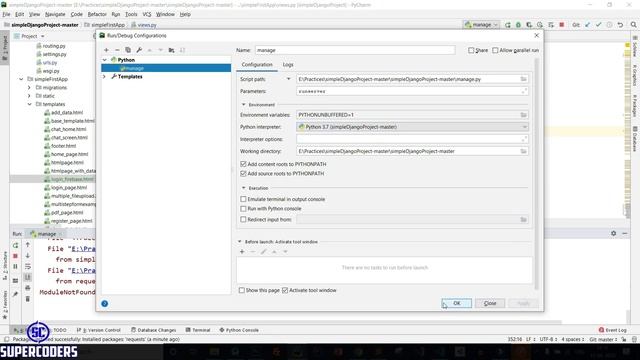
Task: Open the manage run configuration dropdown in toolbar
Action: pyautogui.click(x=481, y=25)
